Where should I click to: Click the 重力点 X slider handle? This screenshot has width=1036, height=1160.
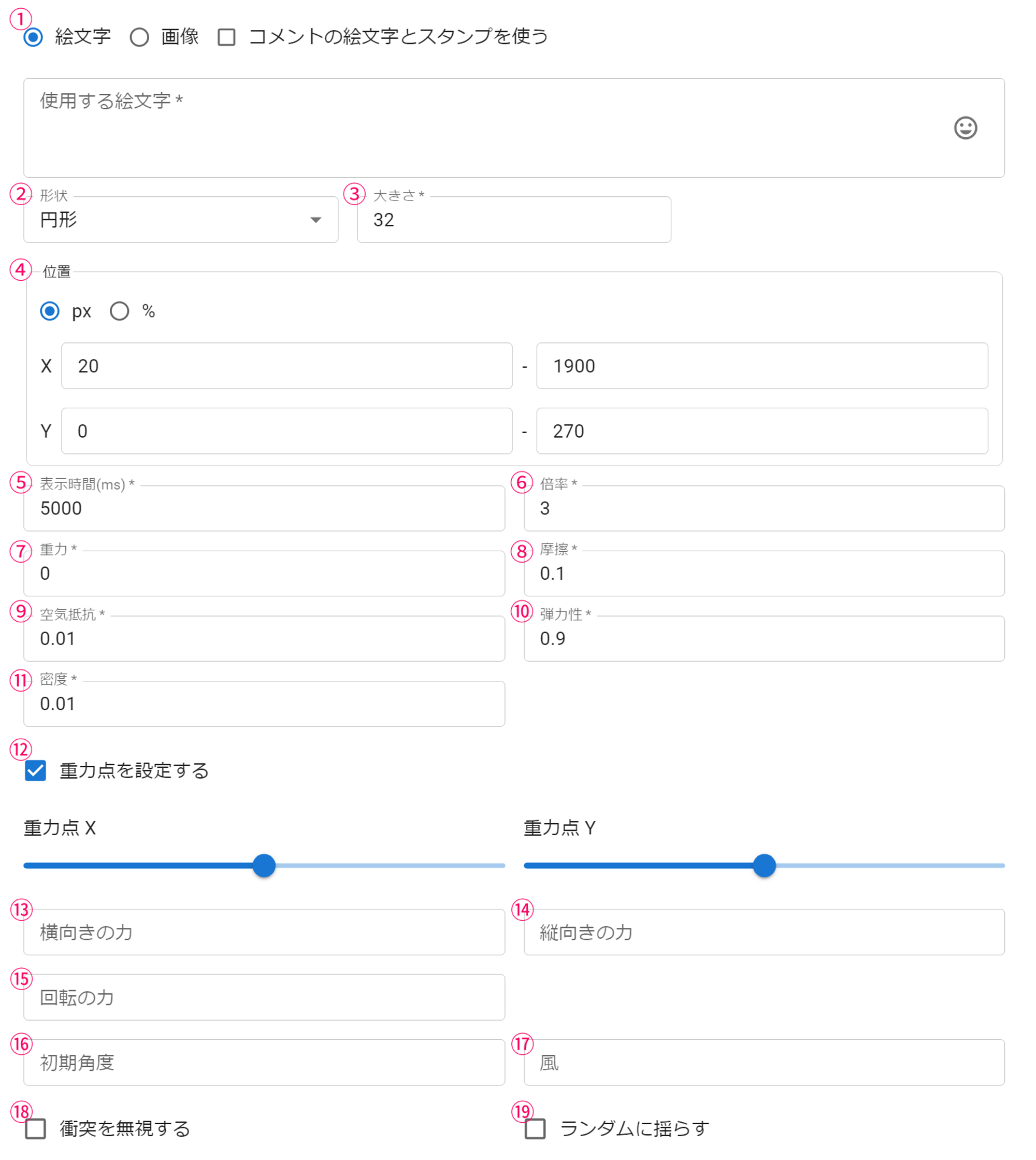(x=264, y=866)
